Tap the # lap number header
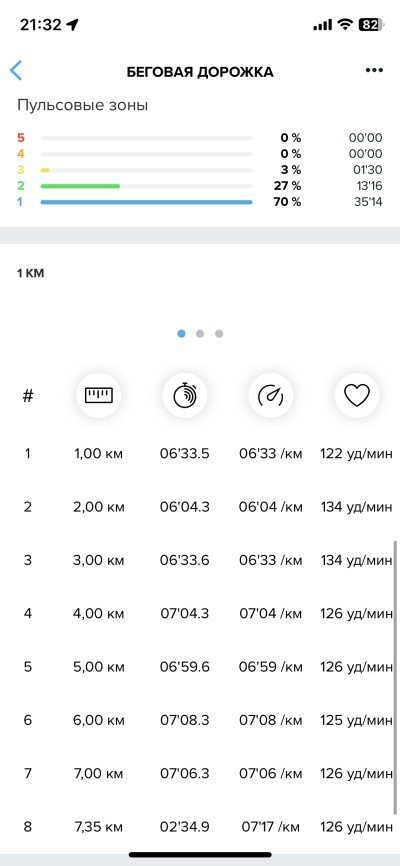The height and width of the screenshot is (866, 400). coord(28,395)
